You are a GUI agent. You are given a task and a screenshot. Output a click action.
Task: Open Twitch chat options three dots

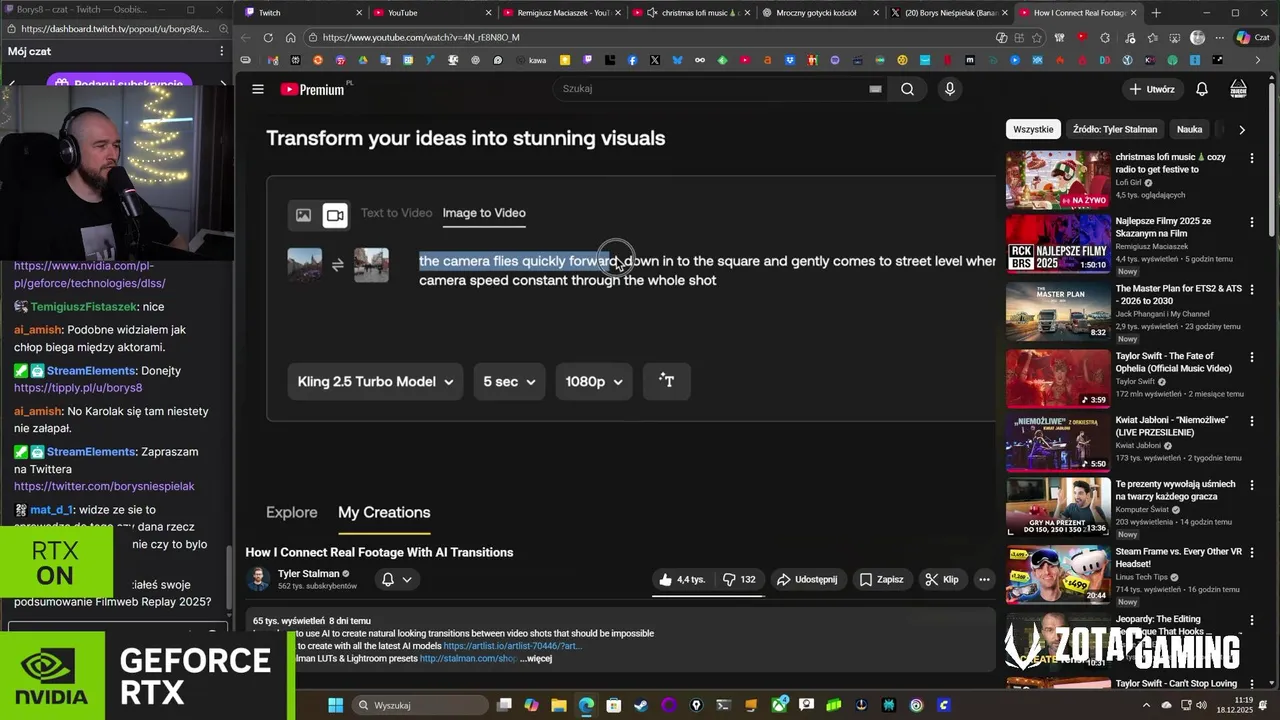coord(222,51)
